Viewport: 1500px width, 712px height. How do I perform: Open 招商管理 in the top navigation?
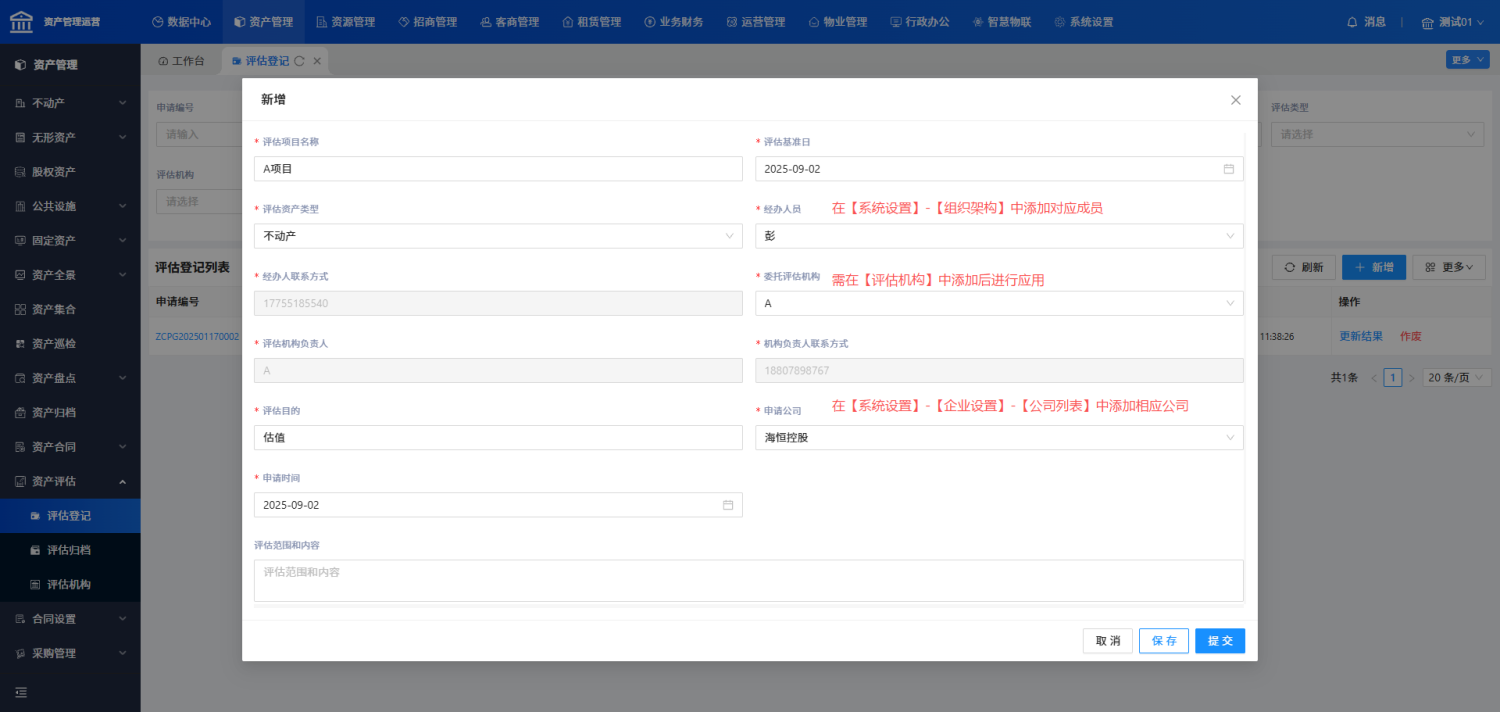427,21
